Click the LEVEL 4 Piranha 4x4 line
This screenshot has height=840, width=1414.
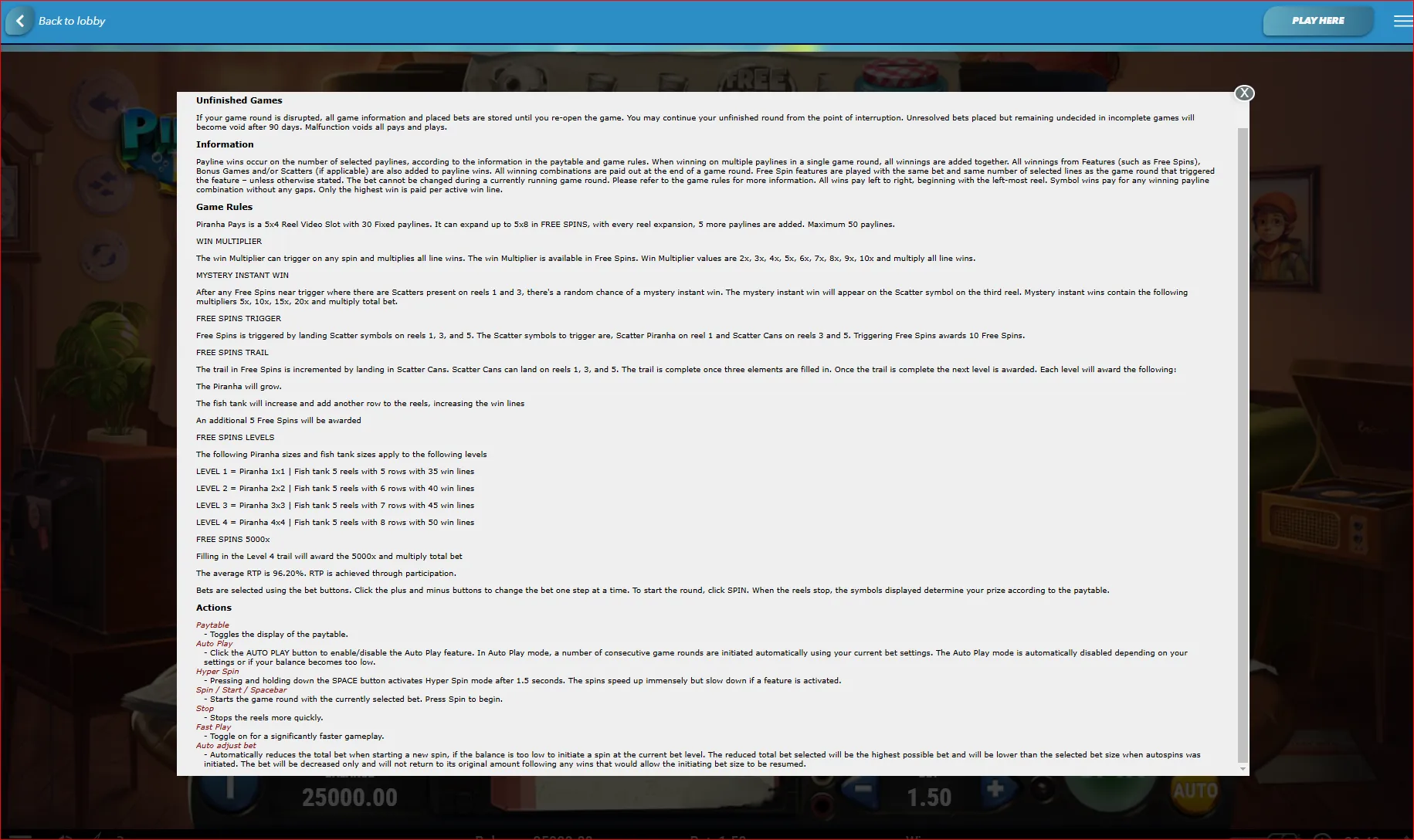click(335, 523)
